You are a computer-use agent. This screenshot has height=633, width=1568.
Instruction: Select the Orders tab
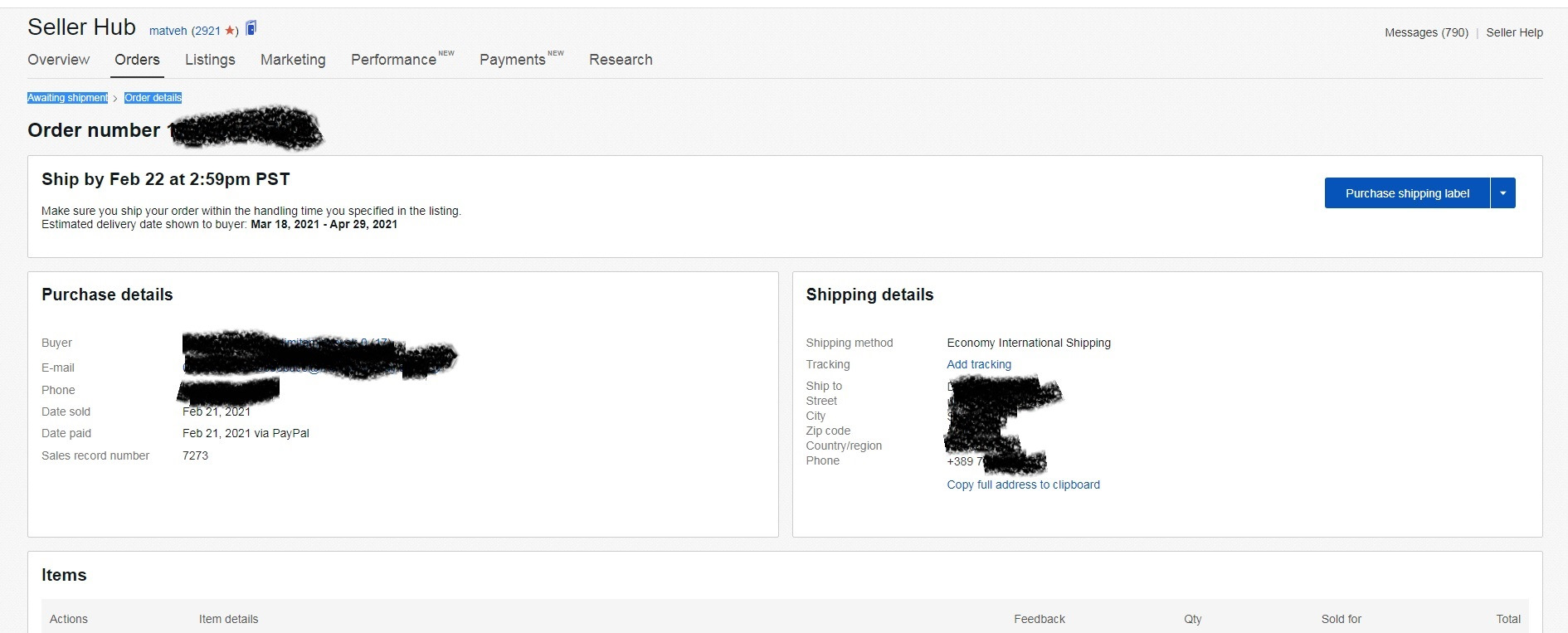coord(137,60)
